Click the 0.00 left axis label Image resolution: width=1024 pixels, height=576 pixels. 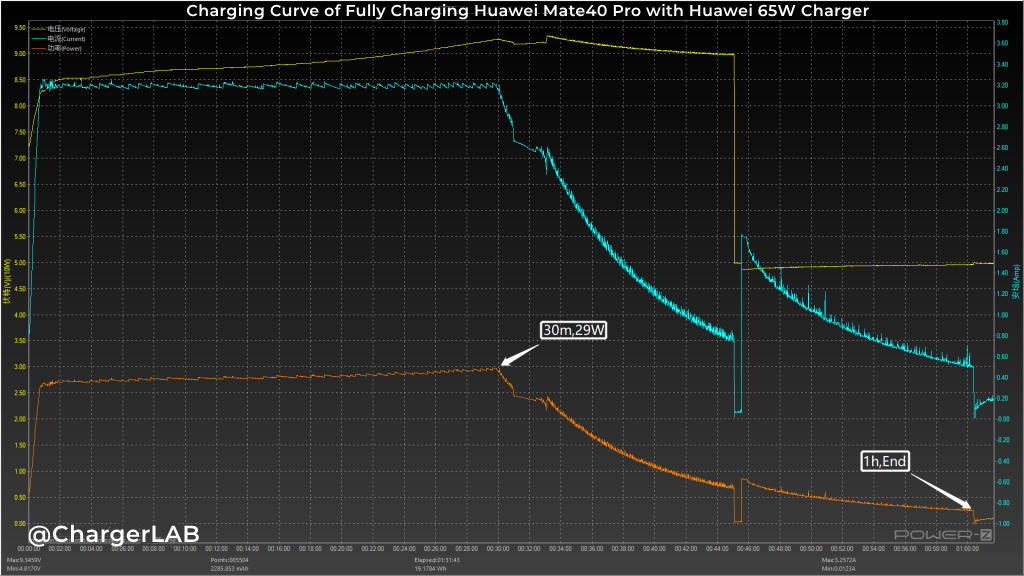[x=20, y=523]
